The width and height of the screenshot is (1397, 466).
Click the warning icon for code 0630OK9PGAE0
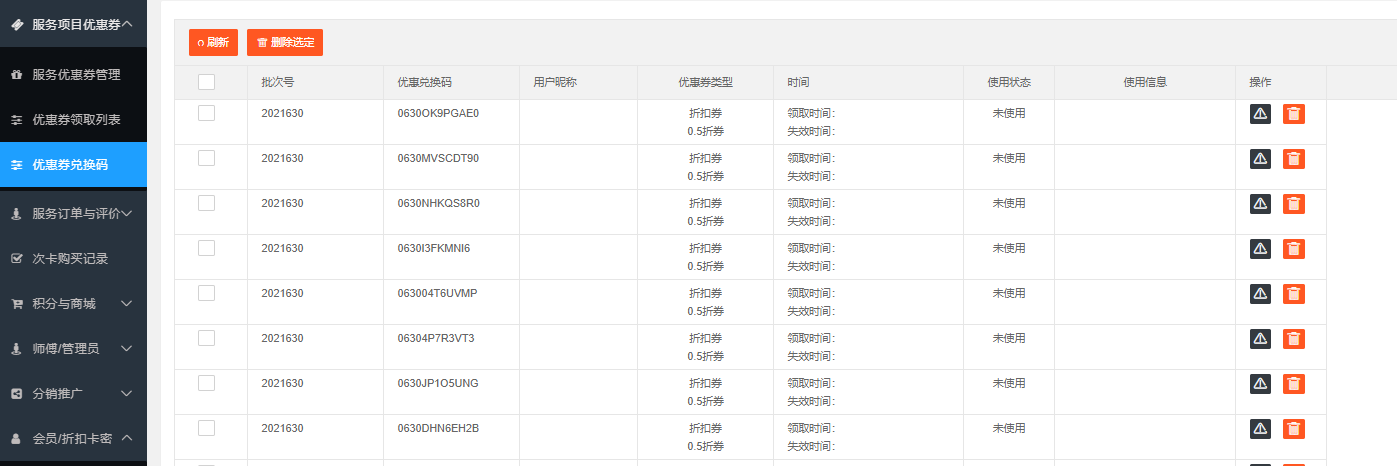click(x=1260, y=114)
